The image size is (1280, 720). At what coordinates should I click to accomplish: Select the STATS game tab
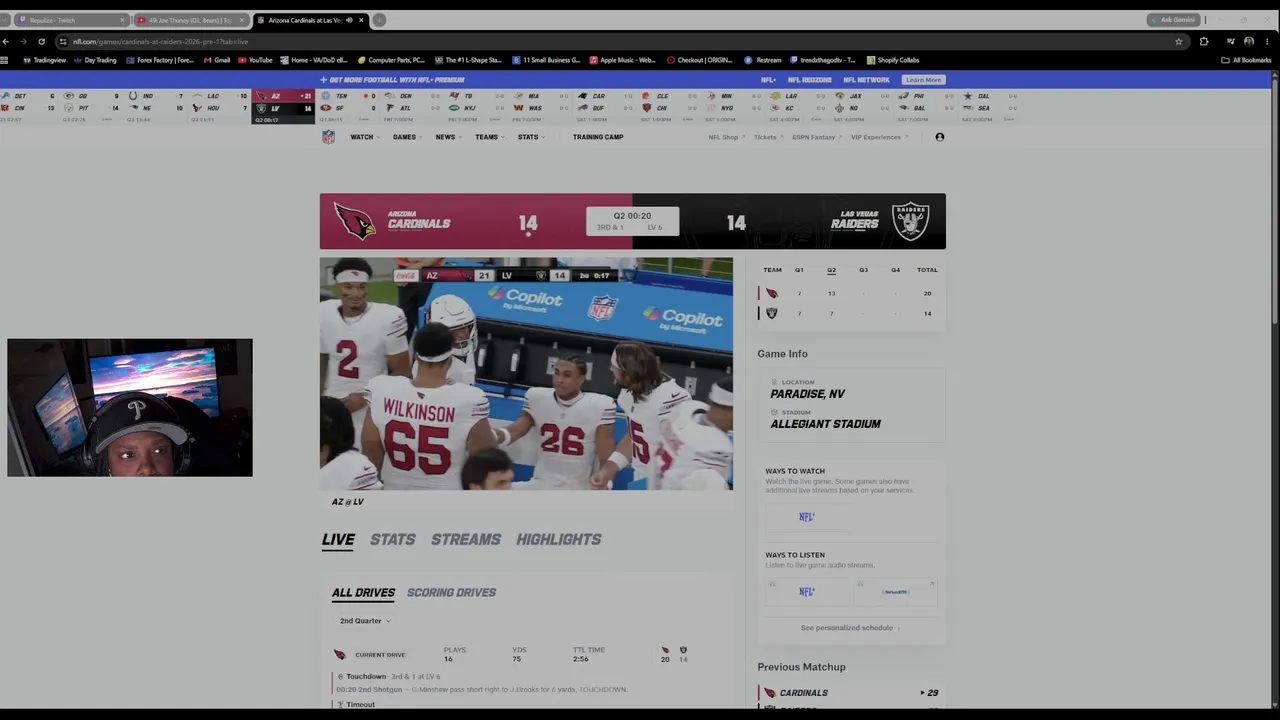pos(393,539)
